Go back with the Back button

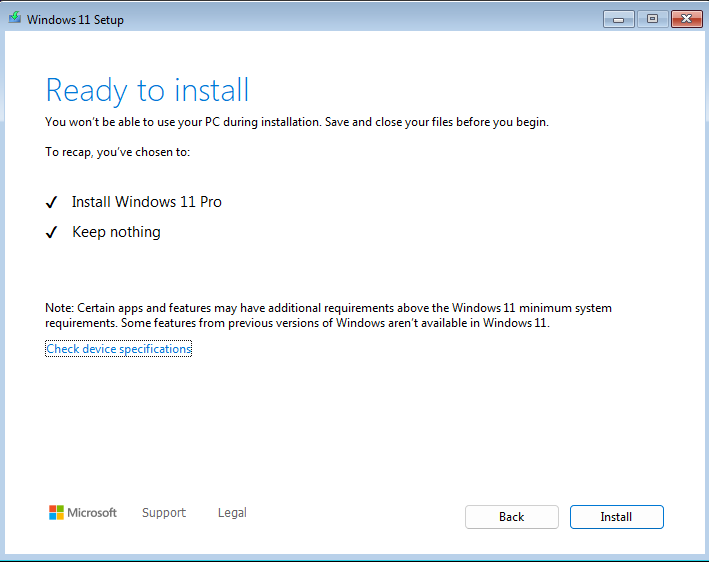coord(511,517)
